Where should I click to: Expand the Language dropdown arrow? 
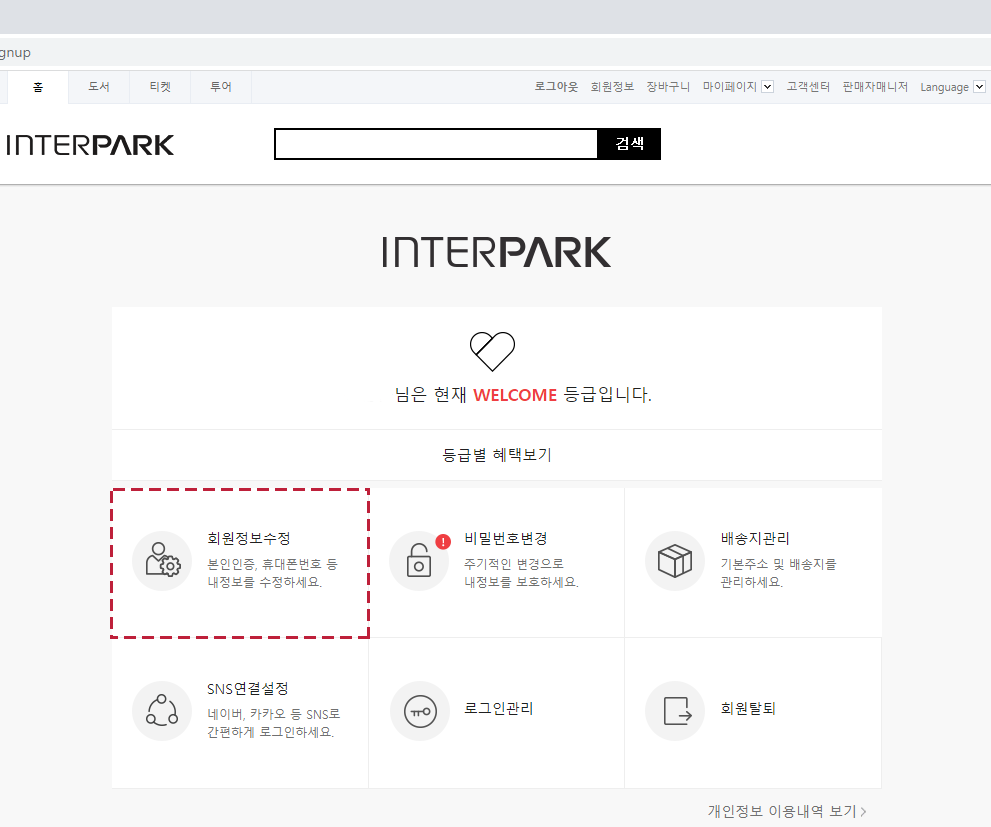pyautogui.click(x=979, y=87)
